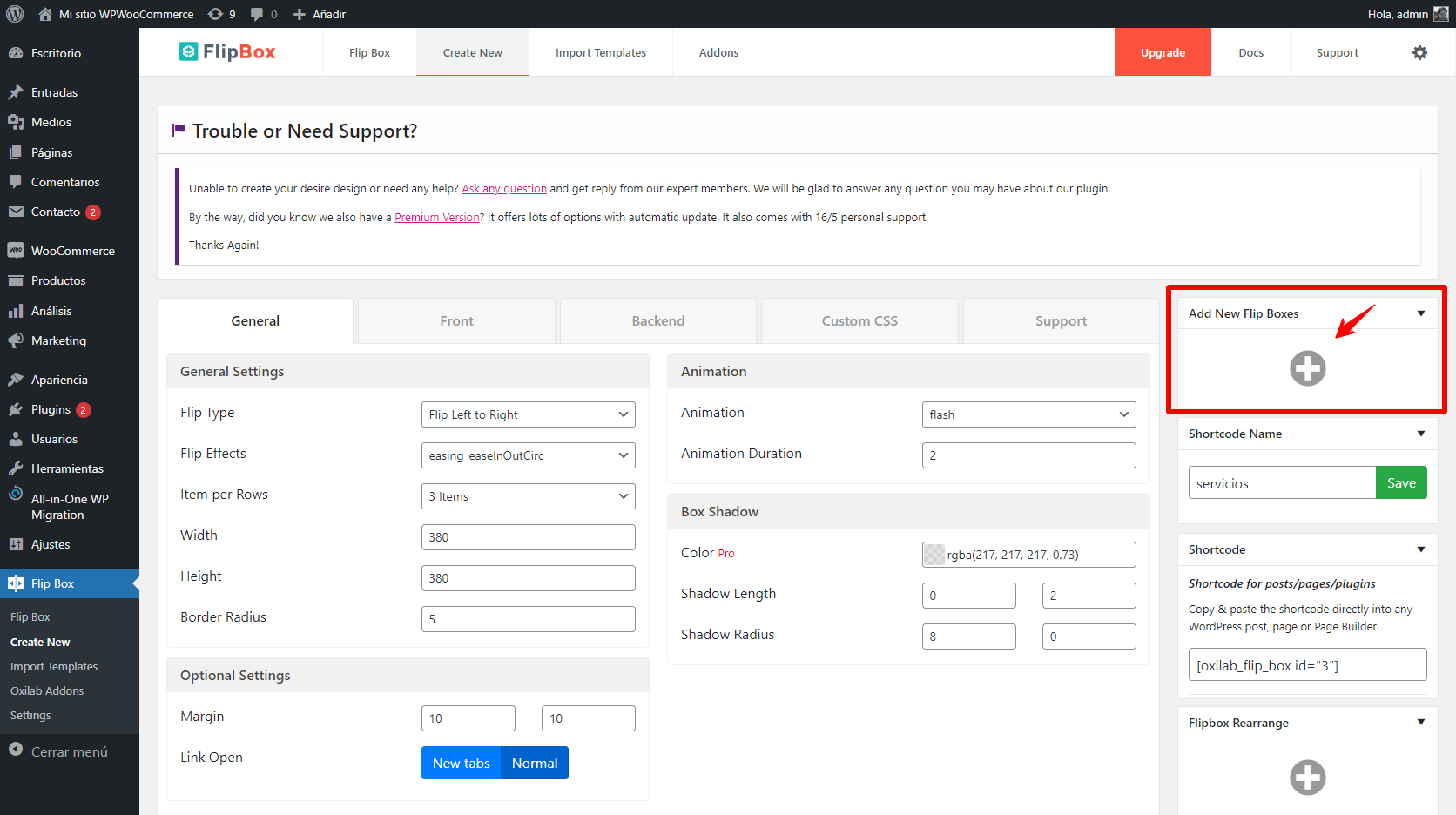Click the oxilab_flip_box shortcode field
The height and width of the screenshot is (815, 1456).
pyautogui.click(x=1307, y=664)
